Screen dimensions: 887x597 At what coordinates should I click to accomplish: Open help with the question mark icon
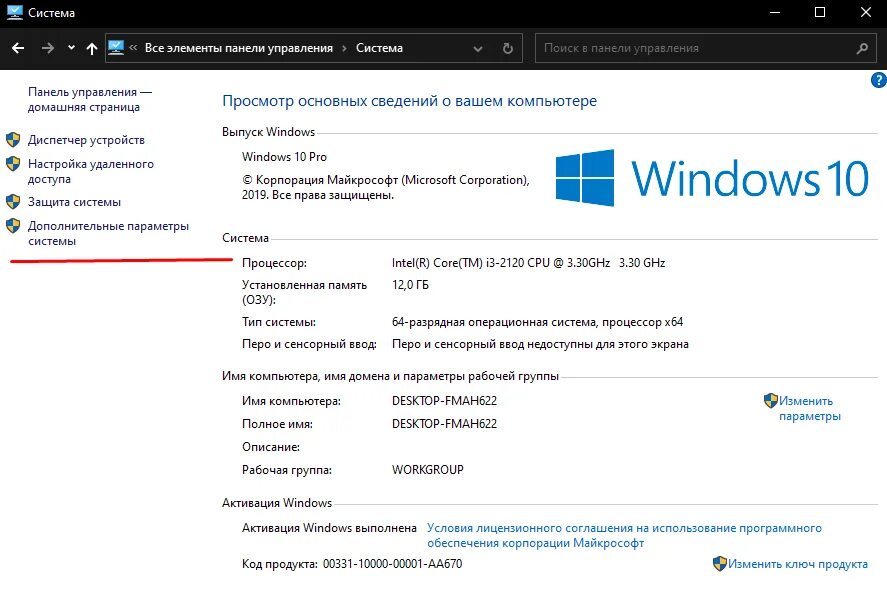click(x=879, y=80)
